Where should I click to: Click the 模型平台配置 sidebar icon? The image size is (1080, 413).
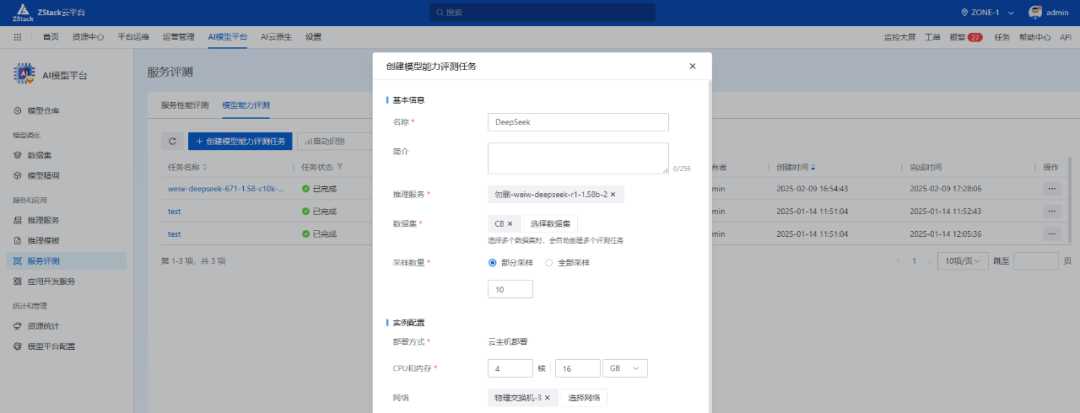(x=18, y=346)
